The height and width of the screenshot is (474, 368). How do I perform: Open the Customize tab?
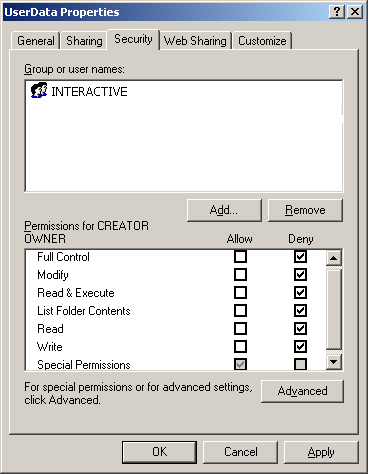pos(262,41)
